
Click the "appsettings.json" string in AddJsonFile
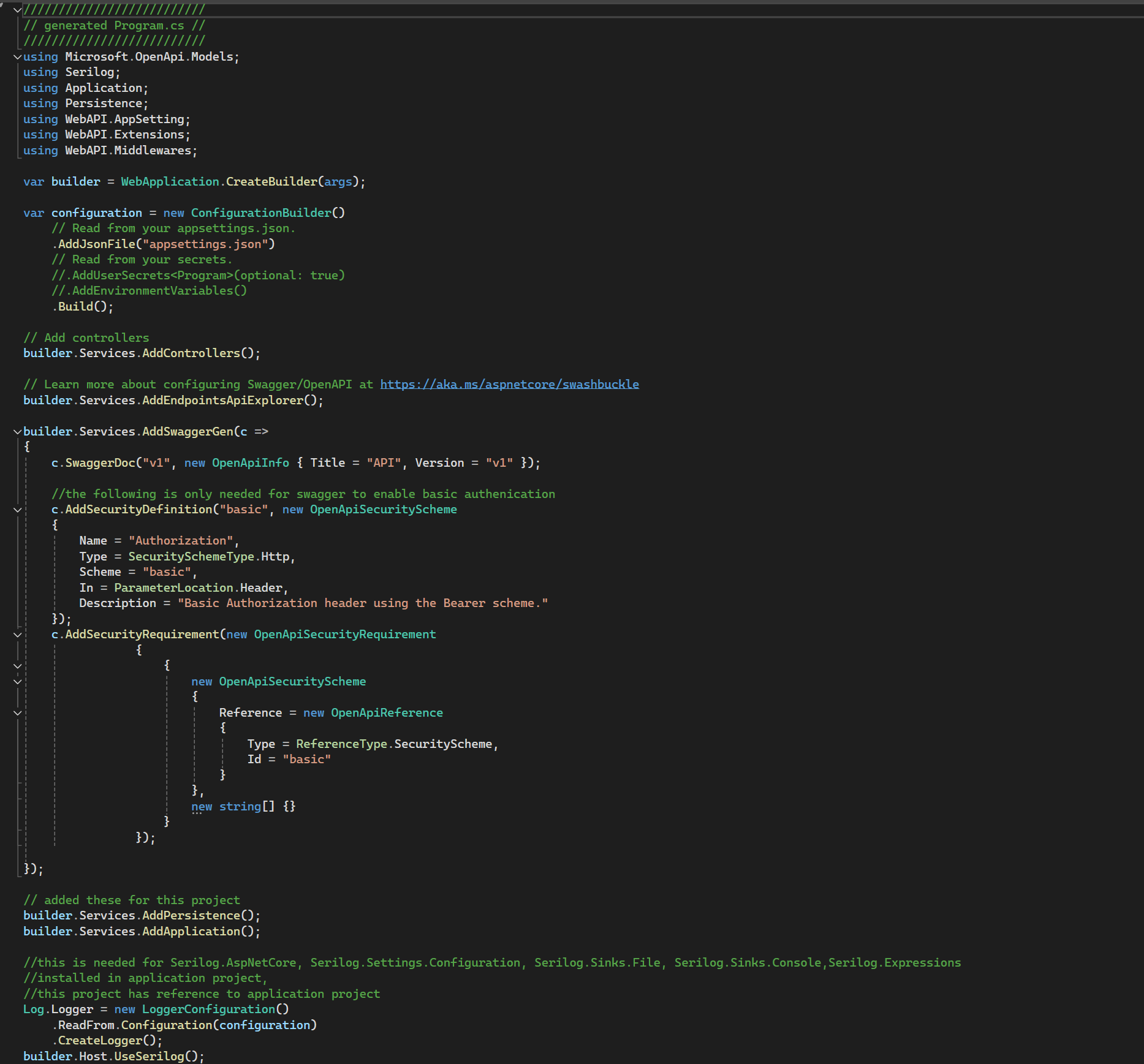(205, 244)
